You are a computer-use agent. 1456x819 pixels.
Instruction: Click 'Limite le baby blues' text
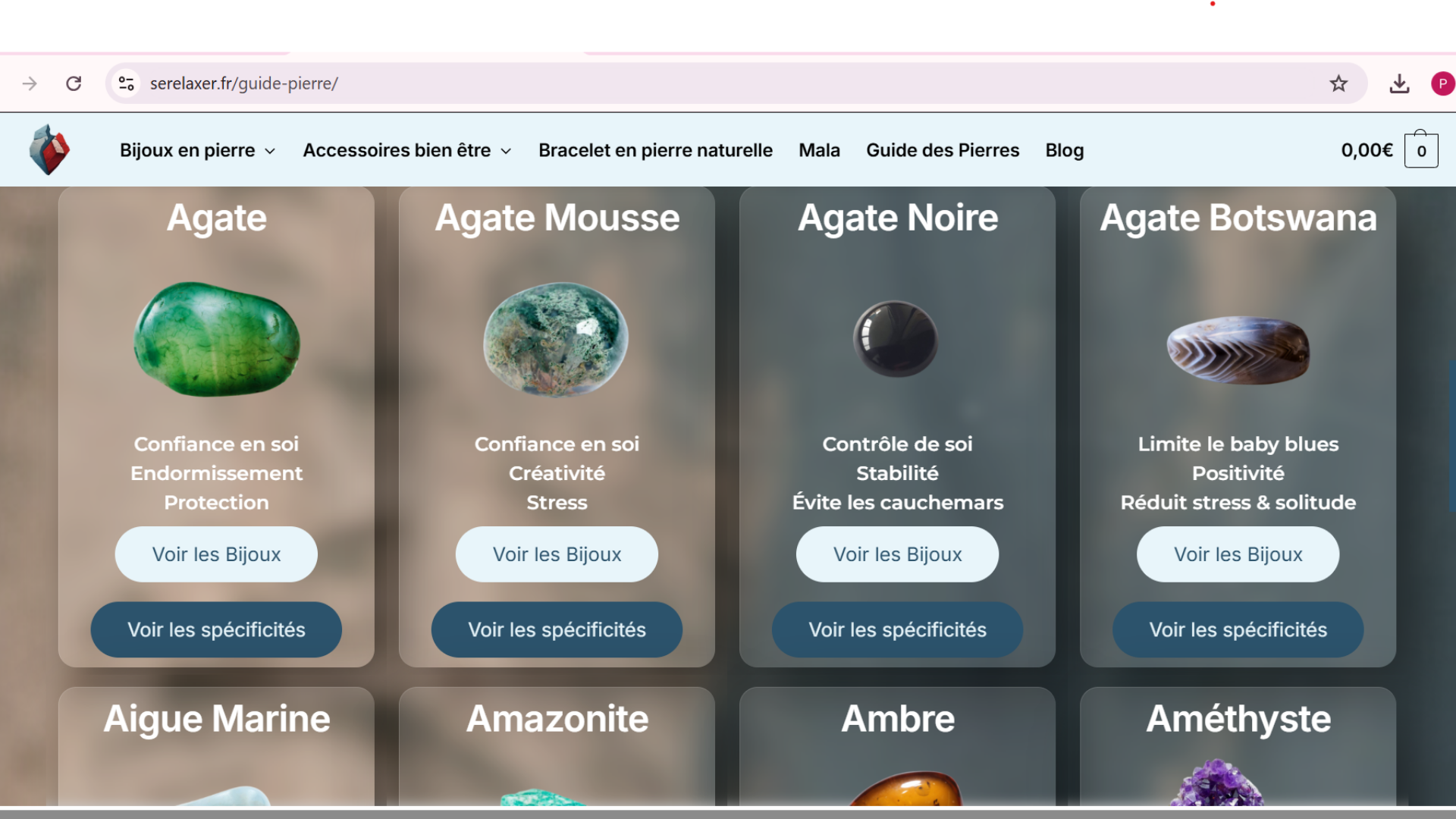[1238, 444]
